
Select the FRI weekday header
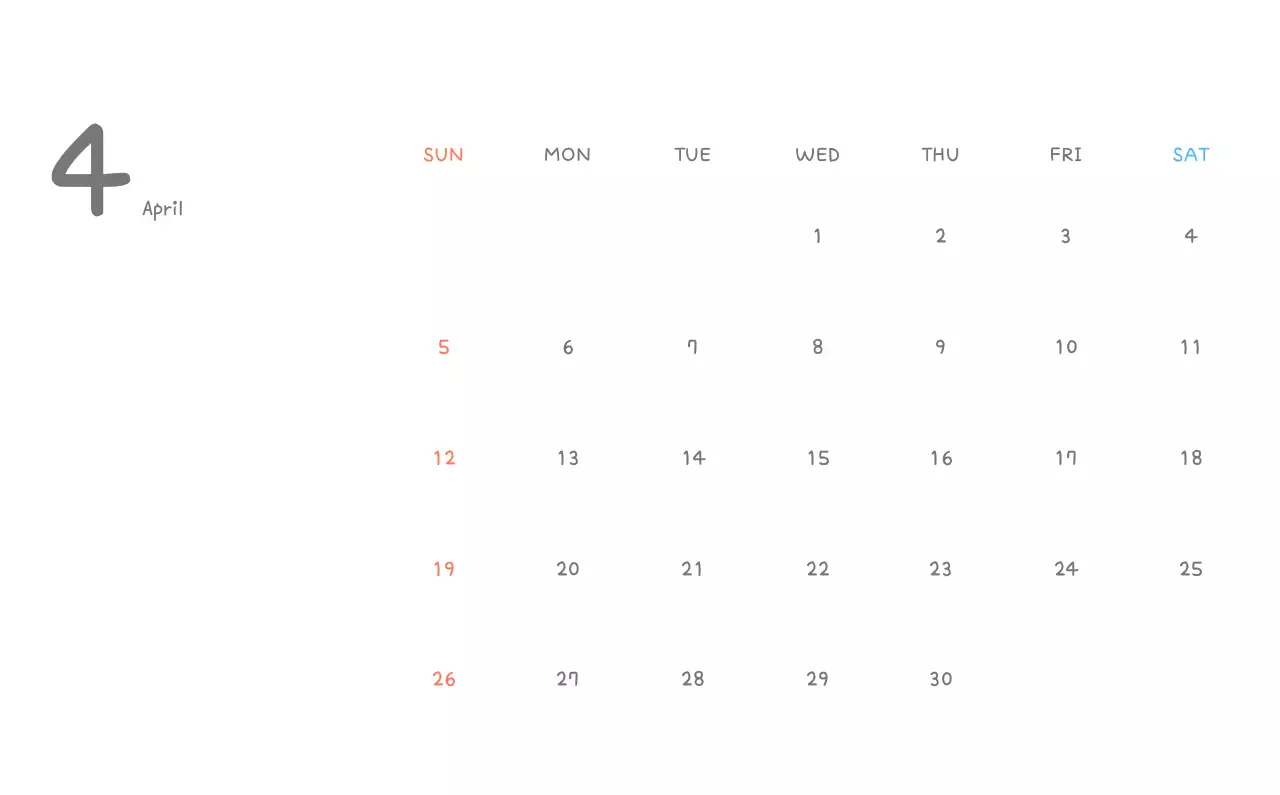[1066, 154]
